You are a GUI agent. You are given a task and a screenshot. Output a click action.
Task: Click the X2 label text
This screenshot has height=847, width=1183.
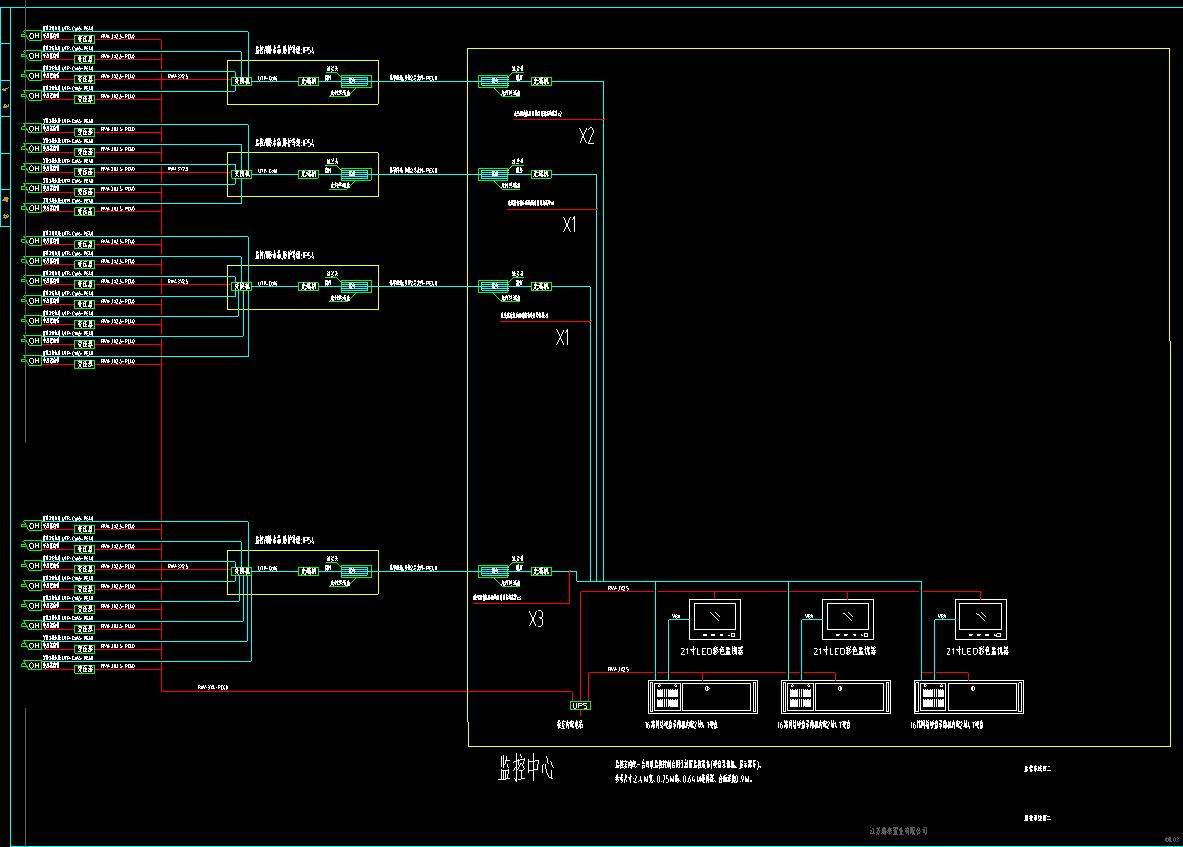(587, 137)
